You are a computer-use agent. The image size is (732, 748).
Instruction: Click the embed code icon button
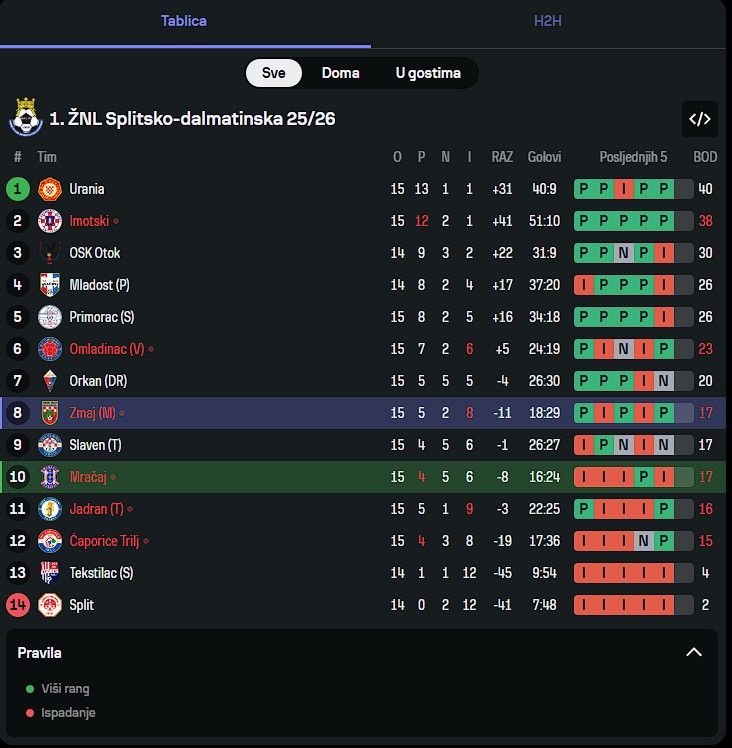pos(699,119)
